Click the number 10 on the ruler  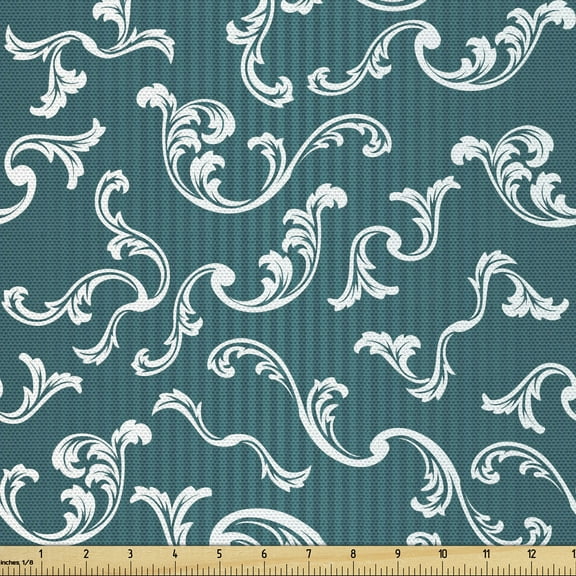443,554
